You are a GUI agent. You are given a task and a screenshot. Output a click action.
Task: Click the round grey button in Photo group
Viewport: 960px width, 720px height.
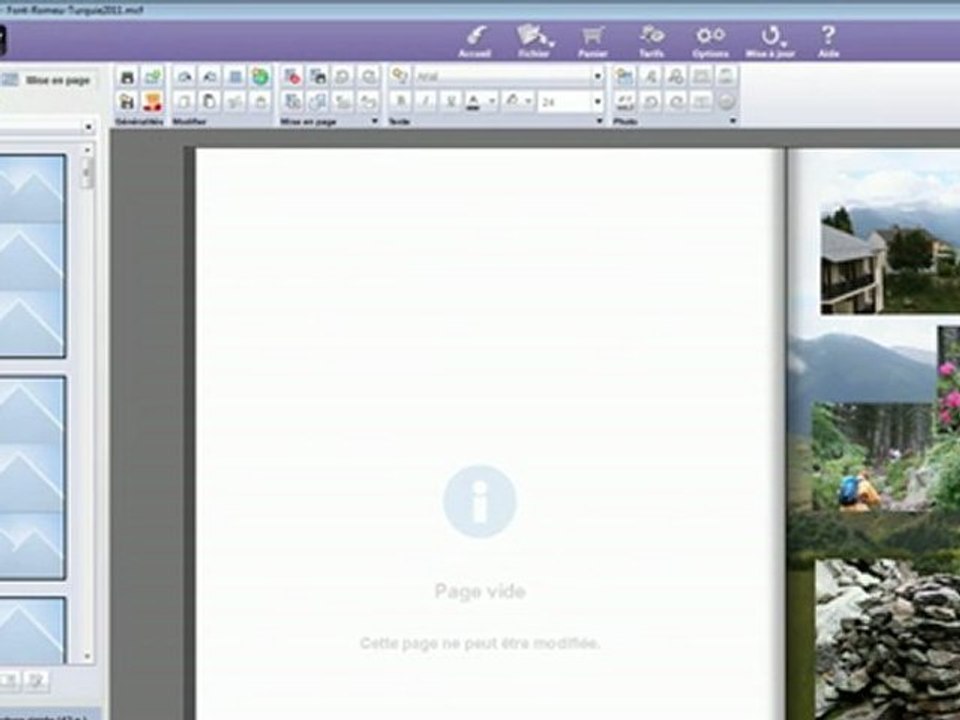tap(726, 102)
